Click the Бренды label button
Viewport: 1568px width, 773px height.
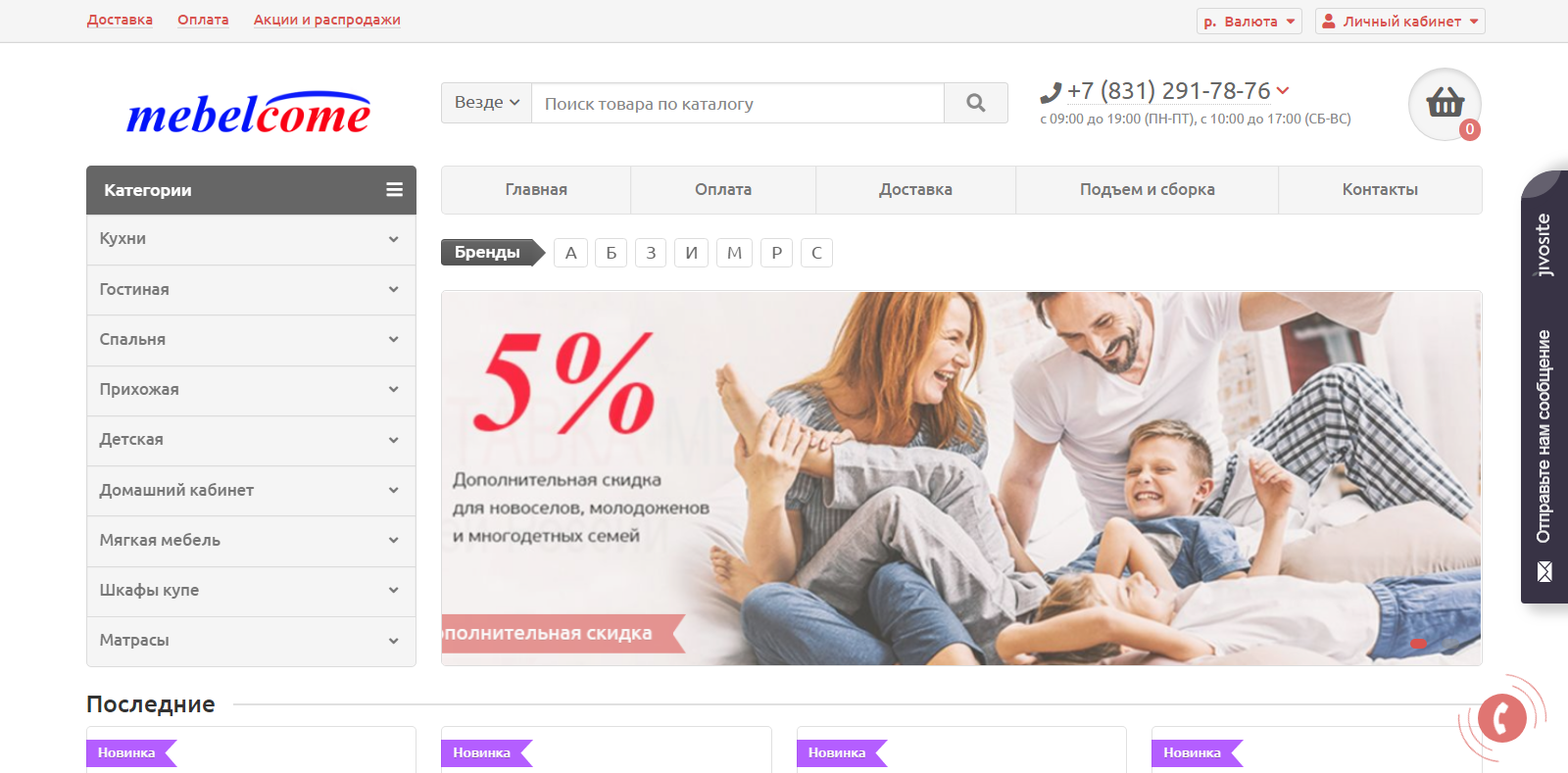492,253
